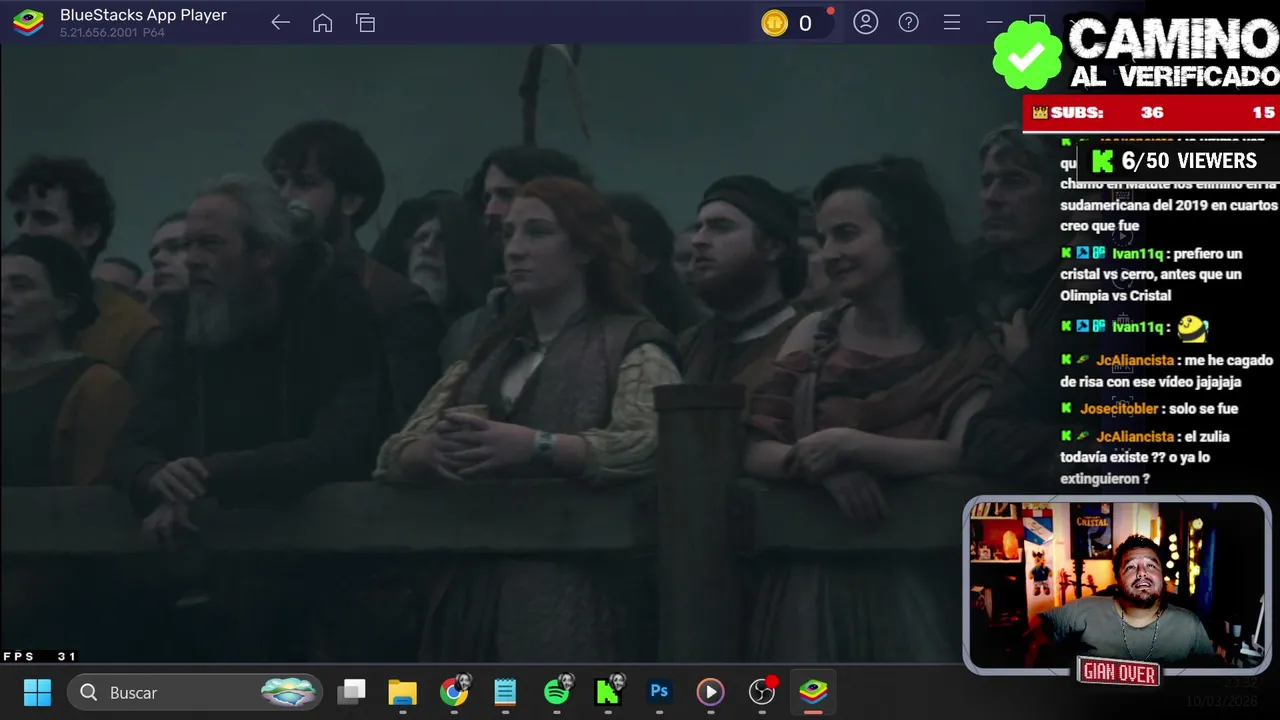Open BlueStacks home screen icon

(x=322, y=23)
